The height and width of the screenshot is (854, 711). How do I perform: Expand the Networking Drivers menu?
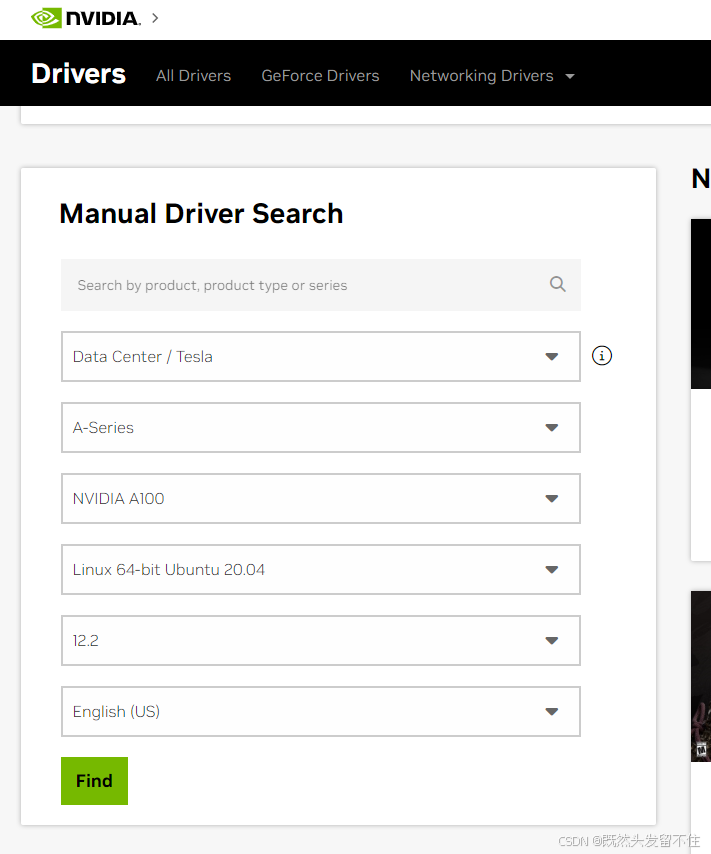(x=492, y=76)
